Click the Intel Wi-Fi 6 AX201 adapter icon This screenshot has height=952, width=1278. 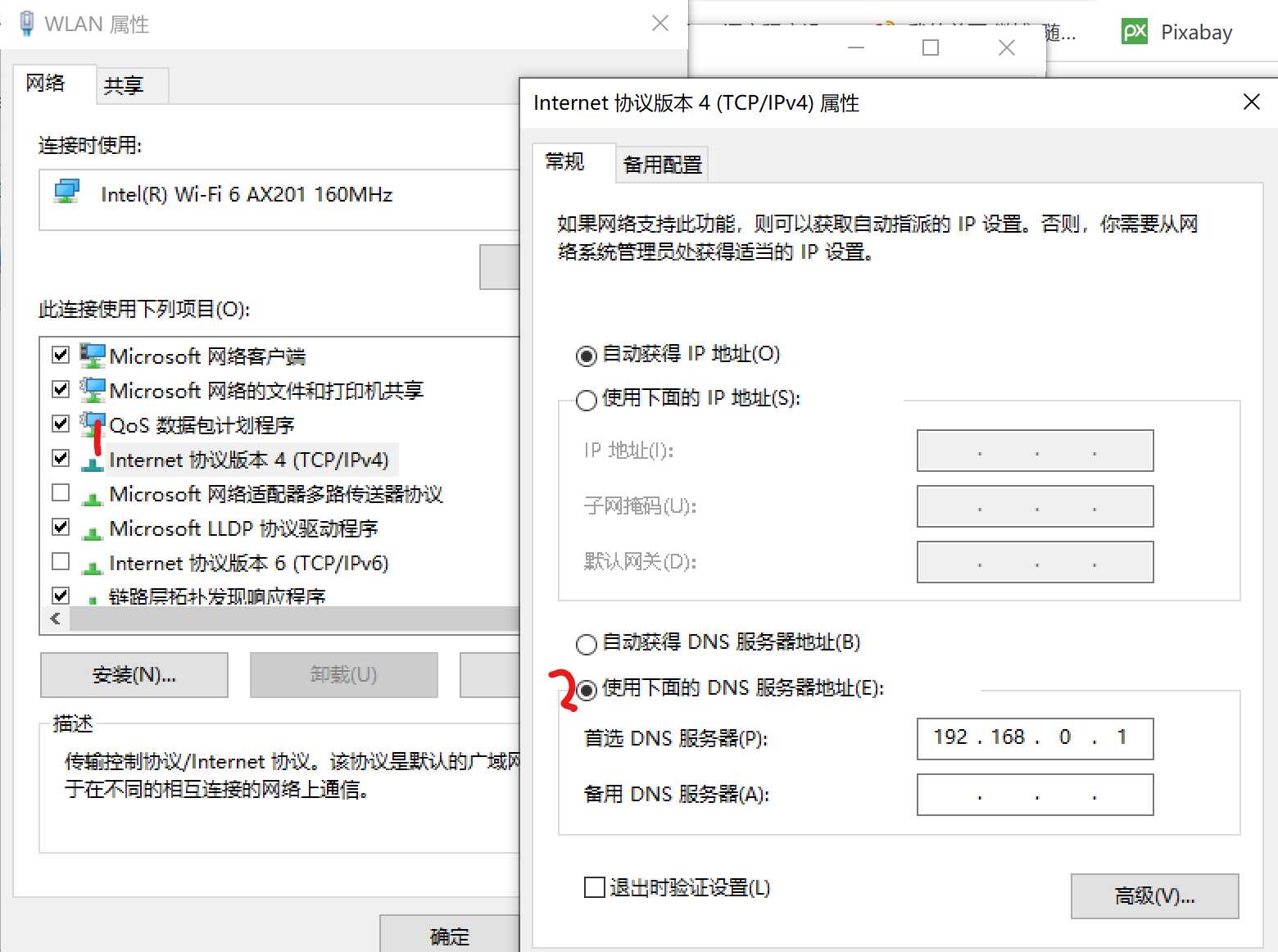pyautogui.click(x=66, y=192)
